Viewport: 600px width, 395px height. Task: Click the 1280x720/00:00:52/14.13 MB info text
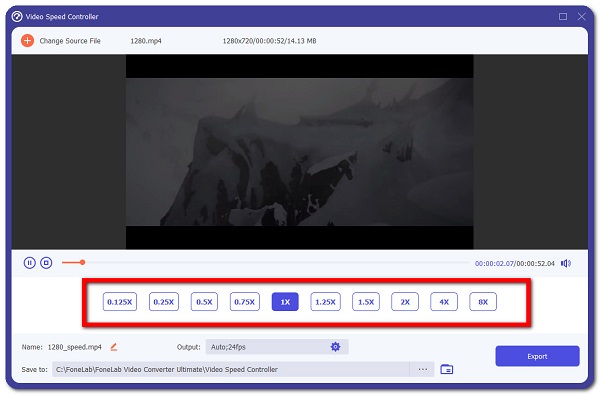pos(269,41)
